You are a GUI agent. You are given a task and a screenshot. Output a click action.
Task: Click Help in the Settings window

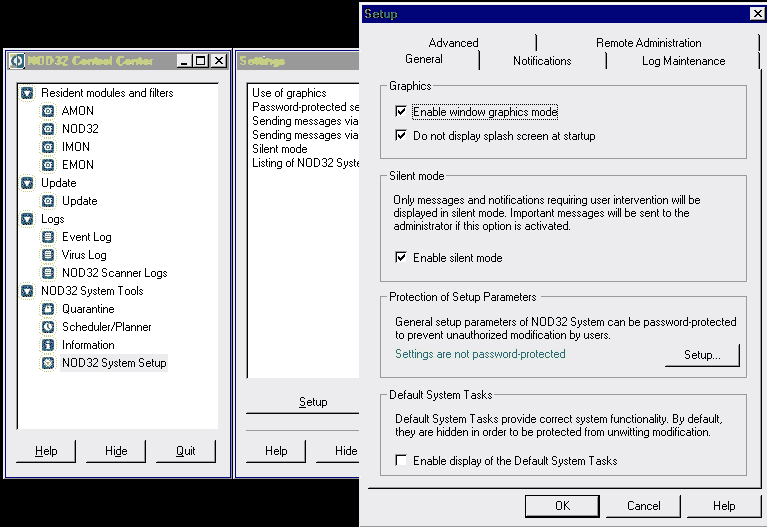click(276, 451)
